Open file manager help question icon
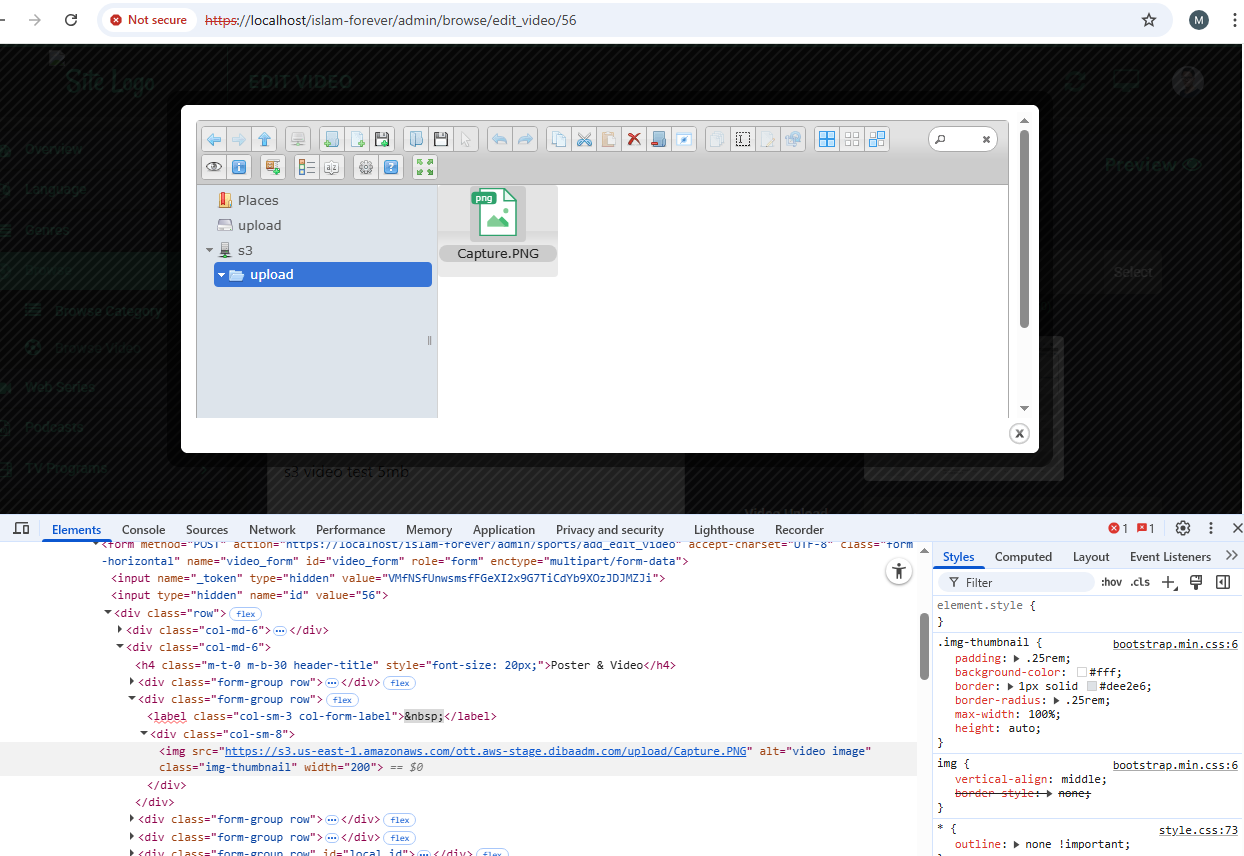The width and height of the screenshot is (1244, 856). point(391,167)
